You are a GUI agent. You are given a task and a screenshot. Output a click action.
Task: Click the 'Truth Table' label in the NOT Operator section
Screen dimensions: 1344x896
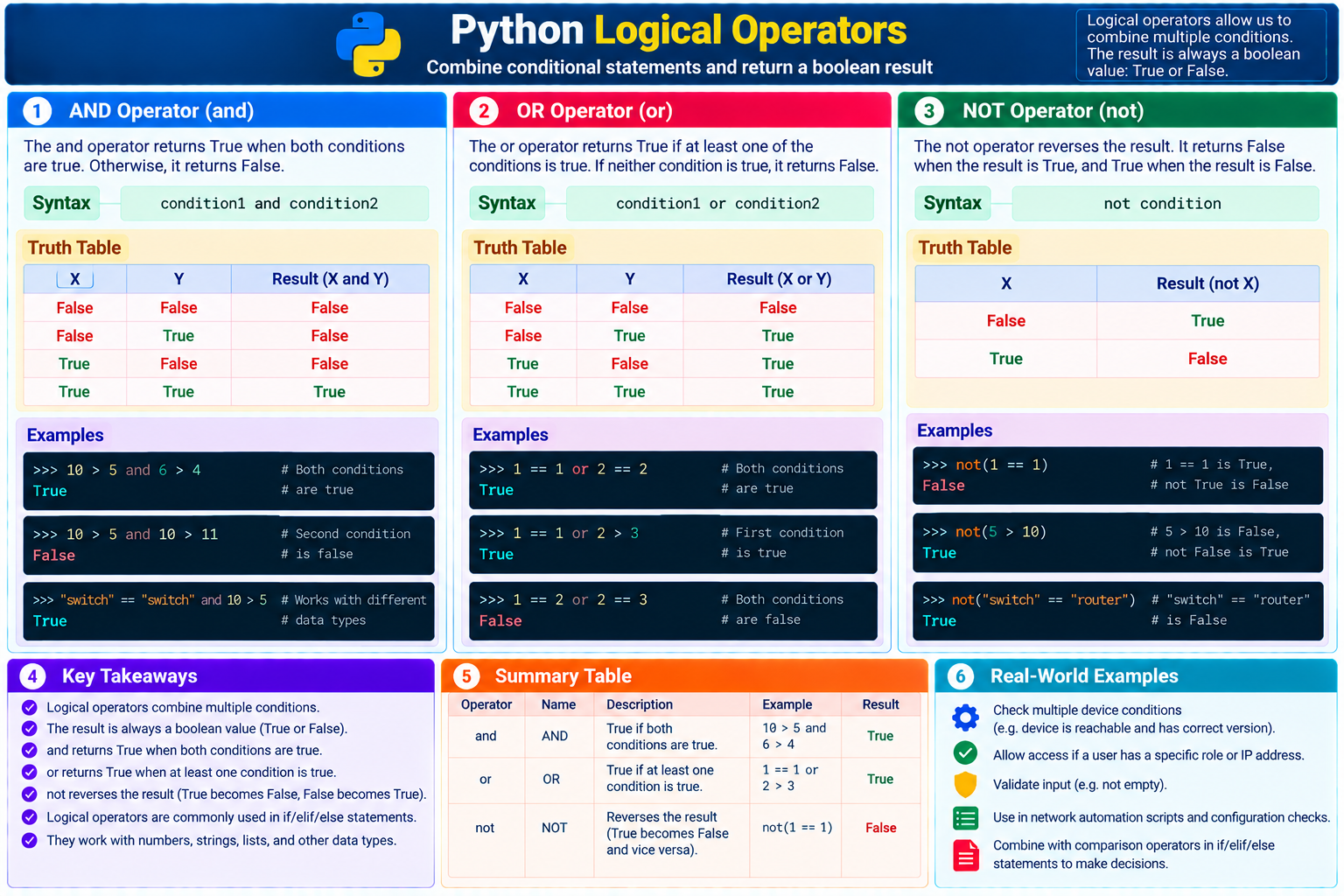(965, 248)
